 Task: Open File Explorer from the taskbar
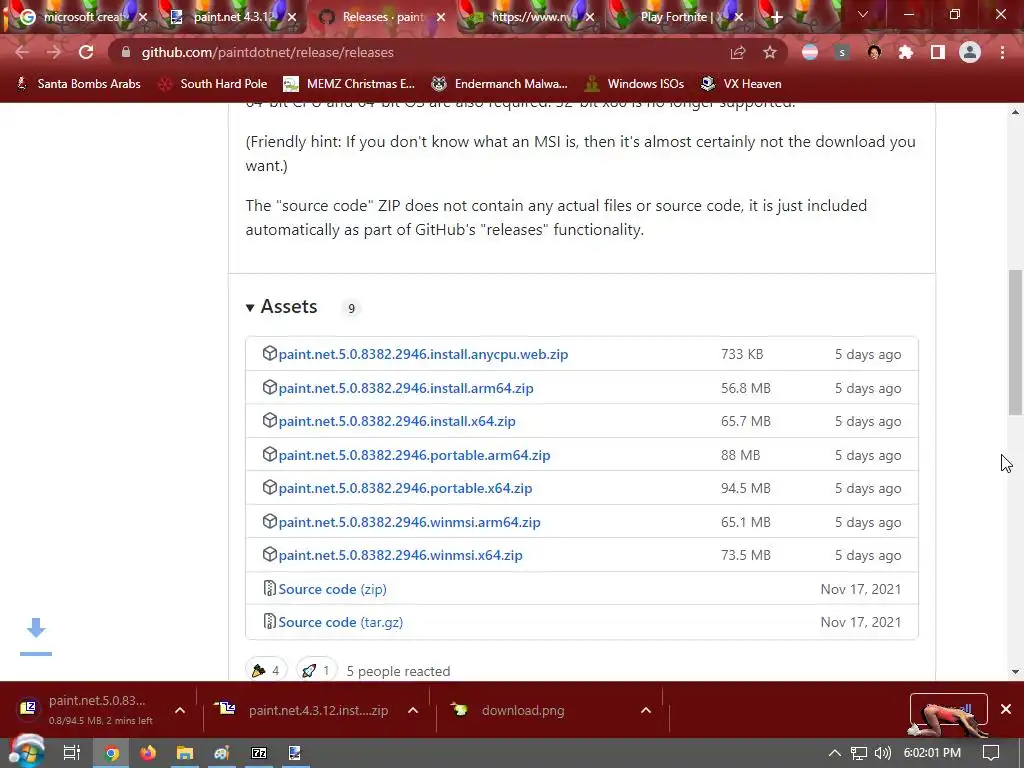185,753
